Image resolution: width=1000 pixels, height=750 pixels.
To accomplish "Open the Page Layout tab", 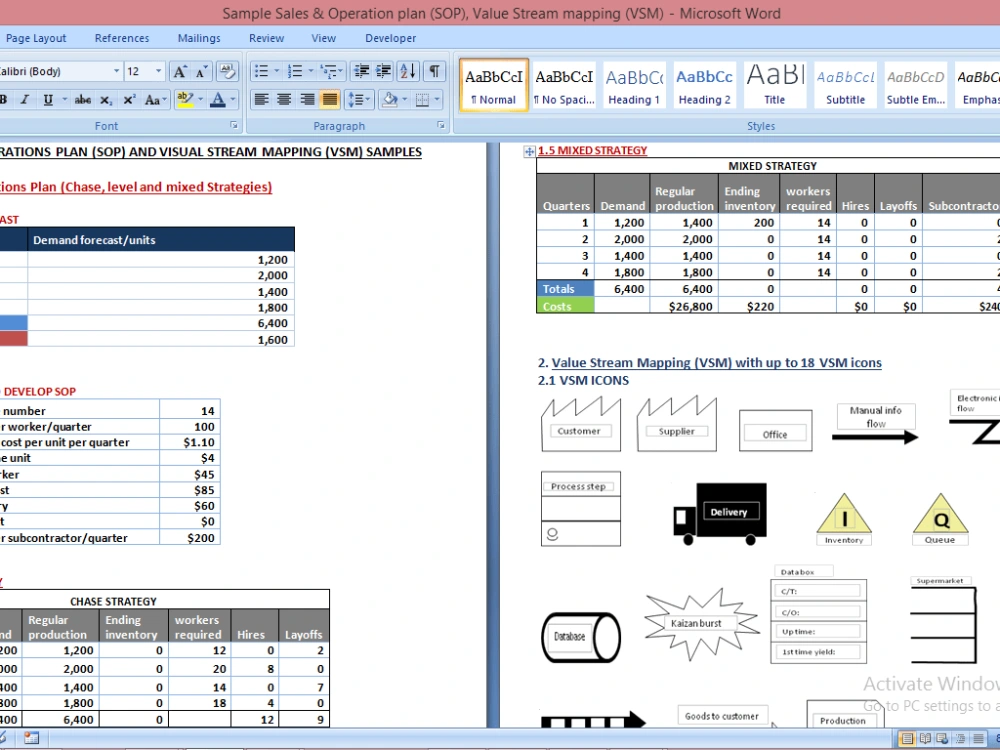I will pyautogui.click(x=36, y=38).
